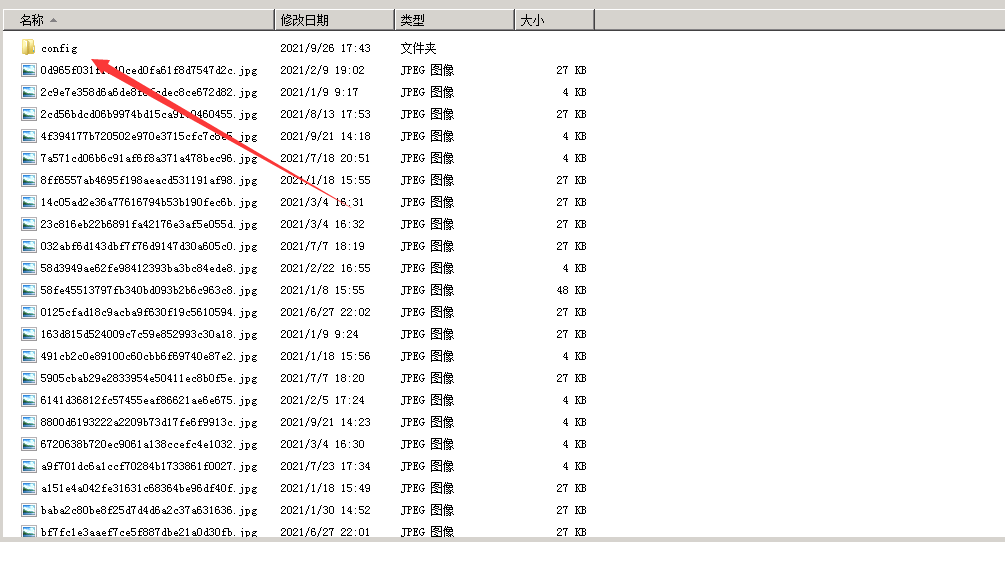This screenshot has width=1005, height=562.
Task: Click the 文件夹 type cell
Action: click(418, 48)
